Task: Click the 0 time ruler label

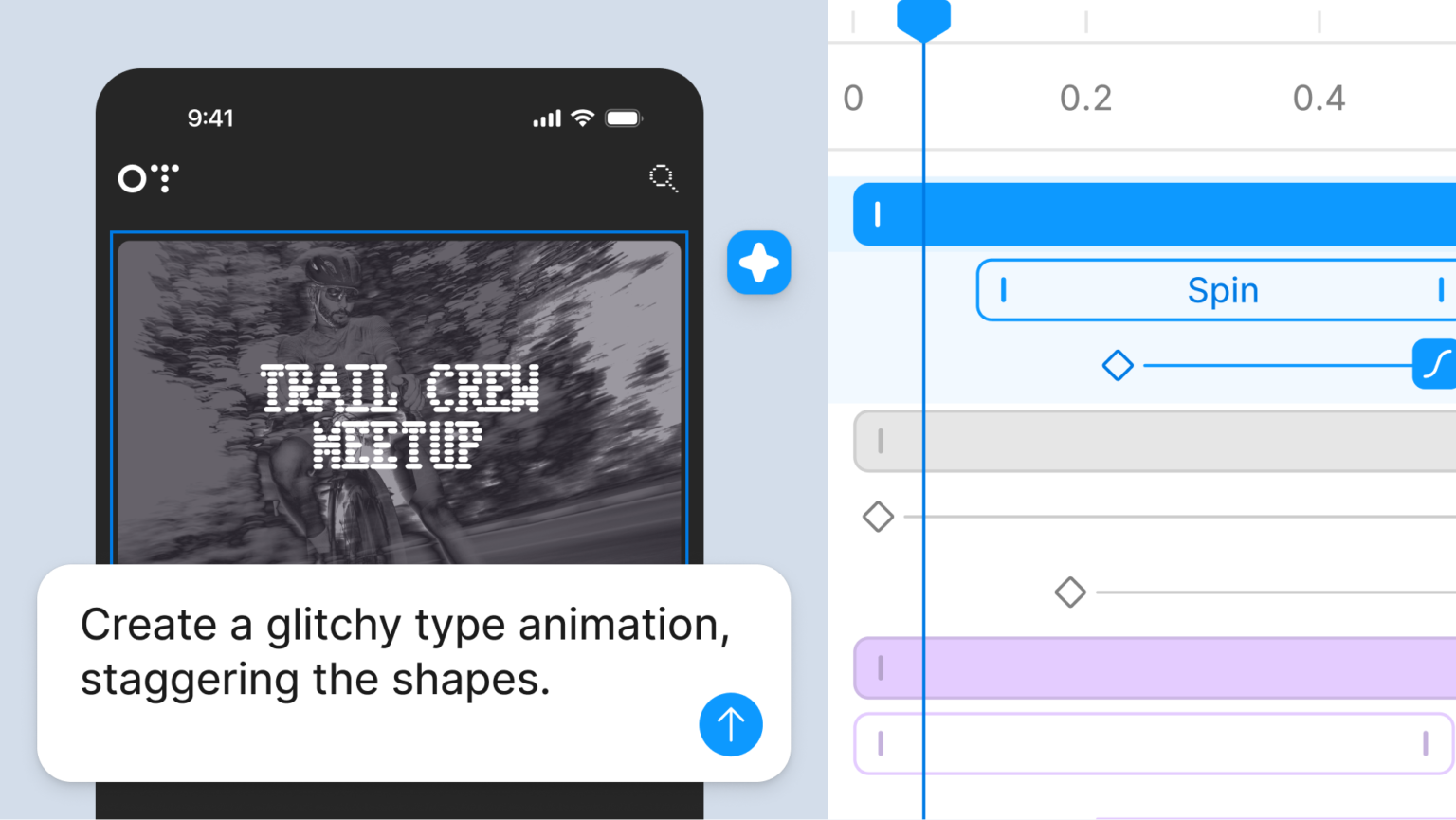Action: pos(853,98)
